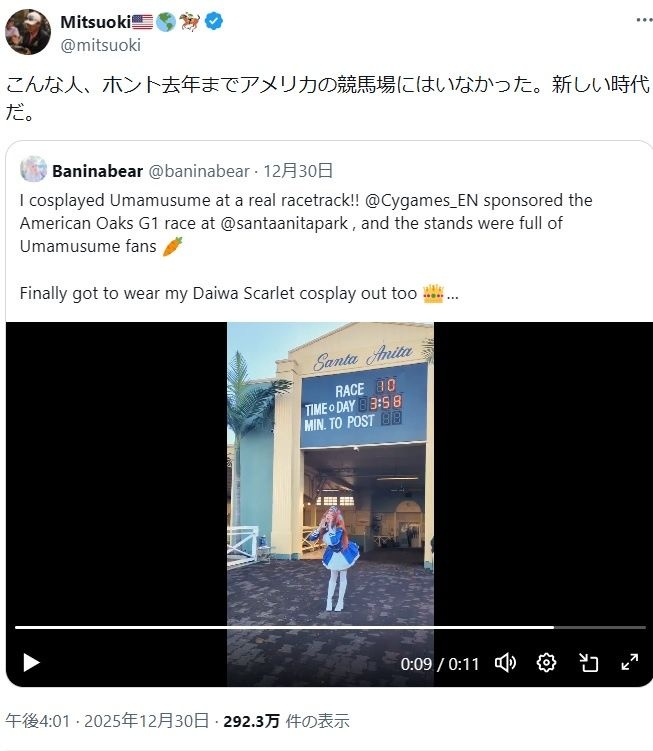Open the @baninabear handle
Screen dimensions: 653x751
[199, 171]
